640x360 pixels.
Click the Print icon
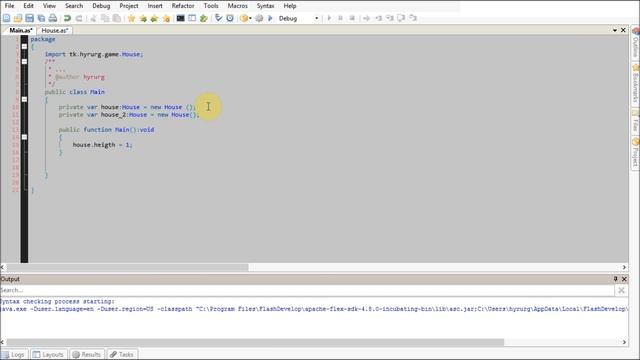point(53,18)
